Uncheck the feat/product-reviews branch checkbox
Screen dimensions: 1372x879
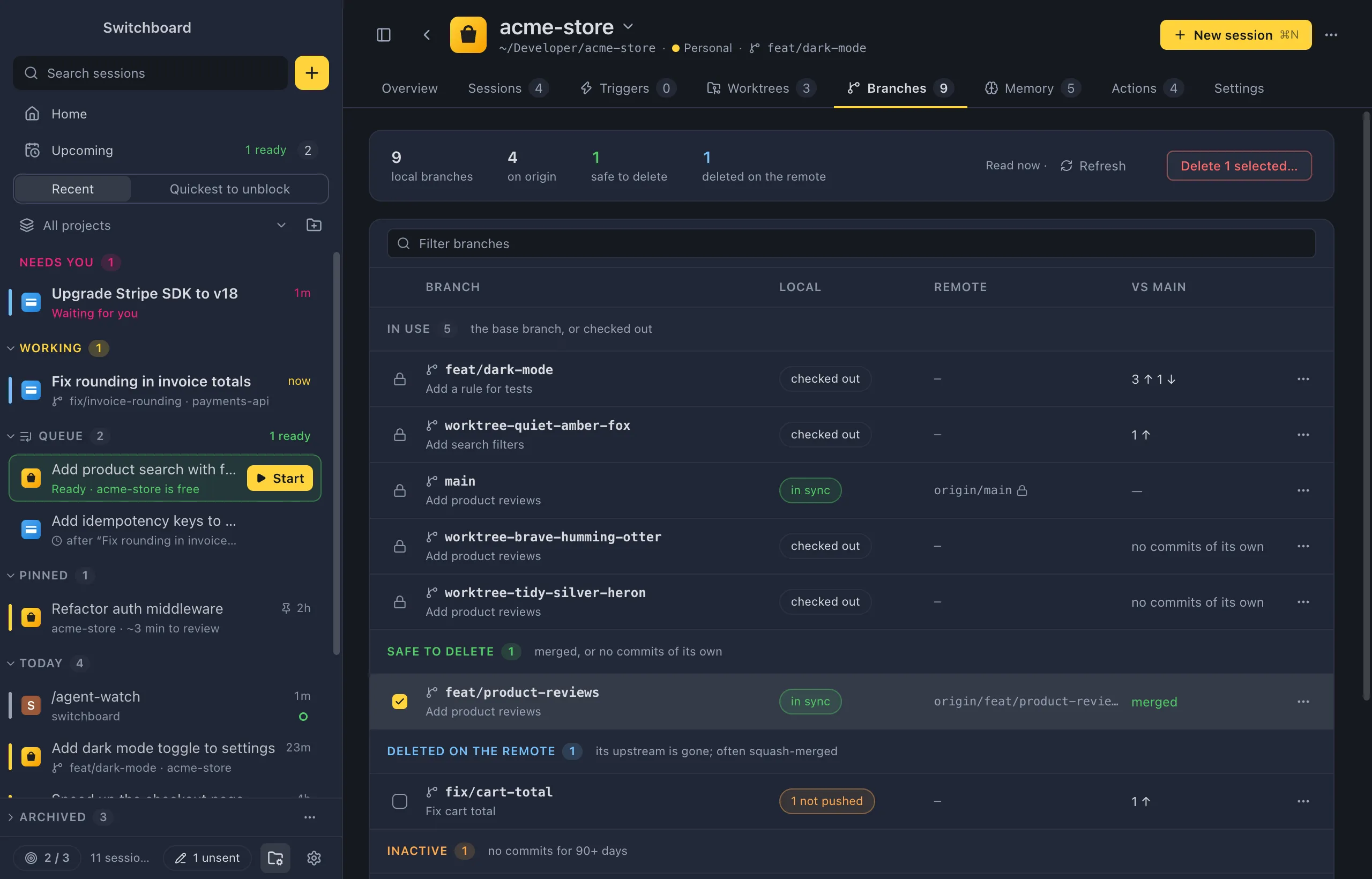click(399, 702)
